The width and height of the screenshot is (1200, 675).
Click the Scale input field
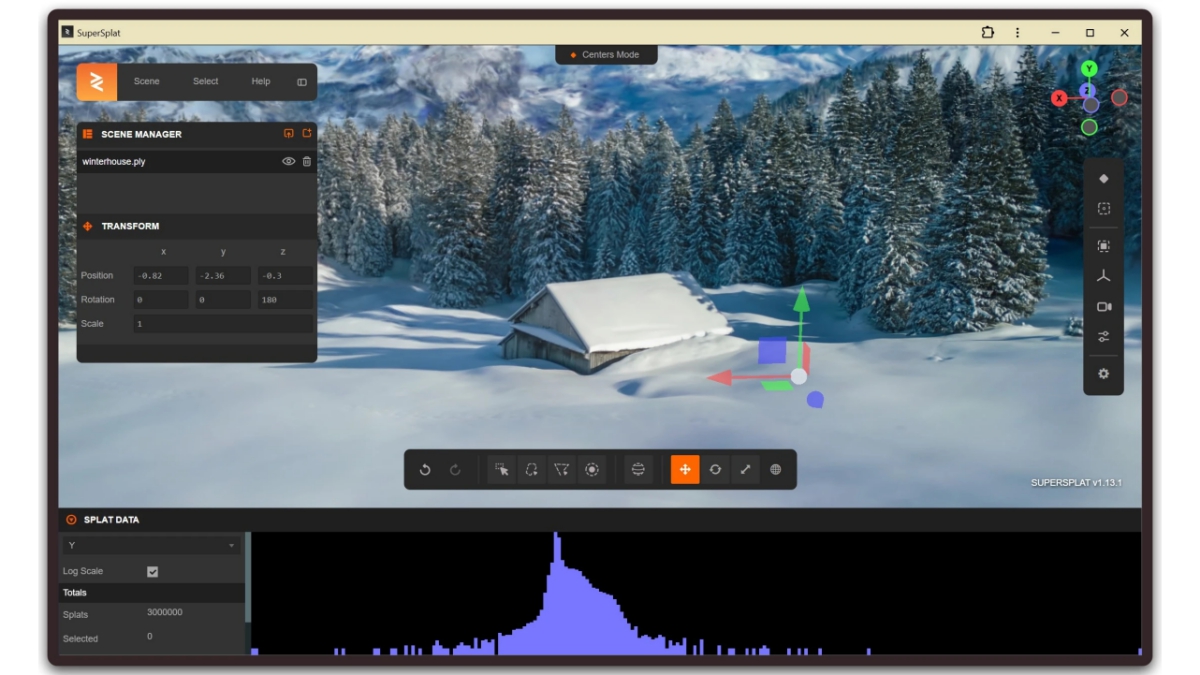tap(223, 324)
